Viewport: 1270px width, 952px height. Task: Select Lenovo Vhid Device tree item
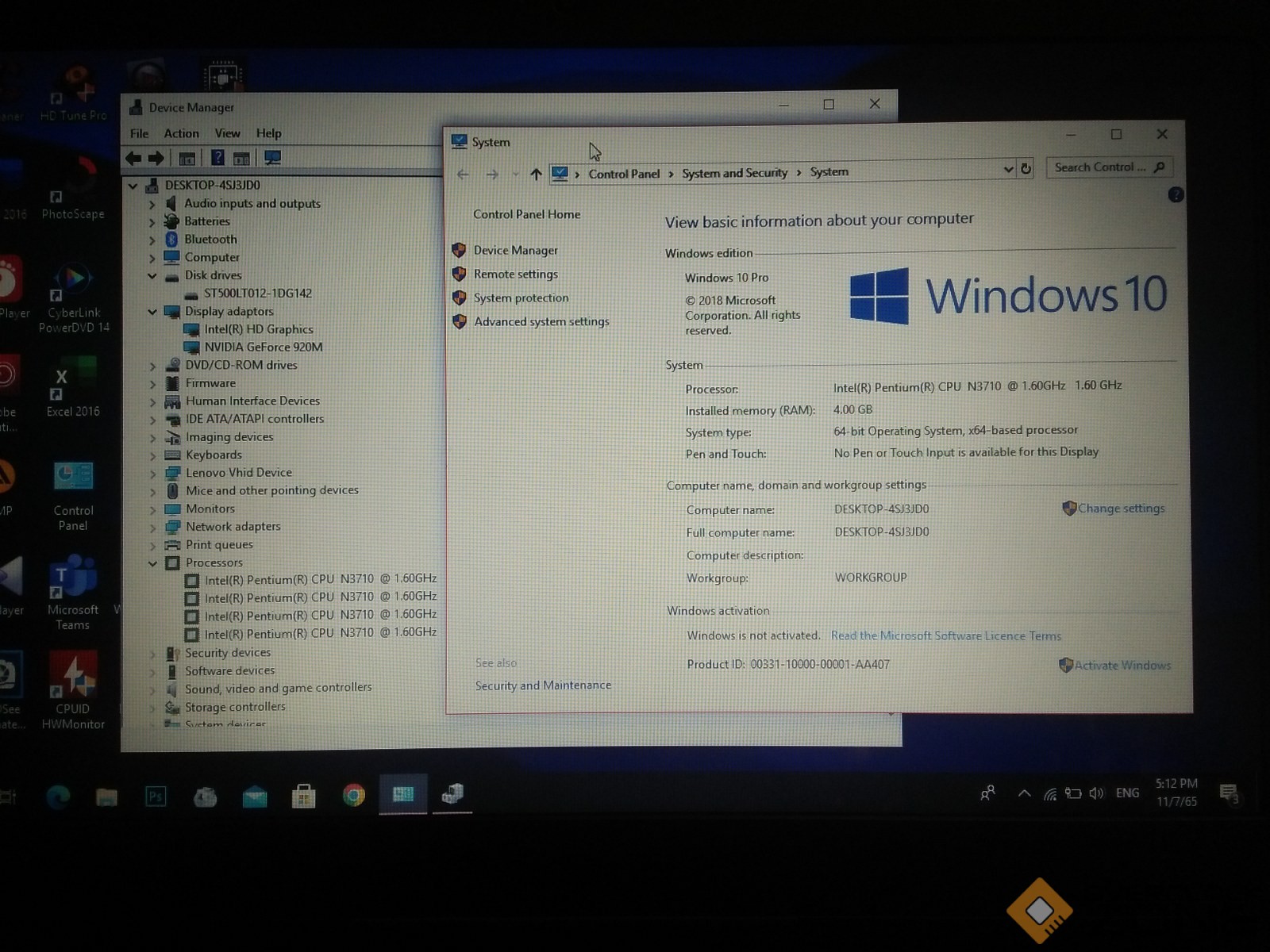[x=239, y=473]
